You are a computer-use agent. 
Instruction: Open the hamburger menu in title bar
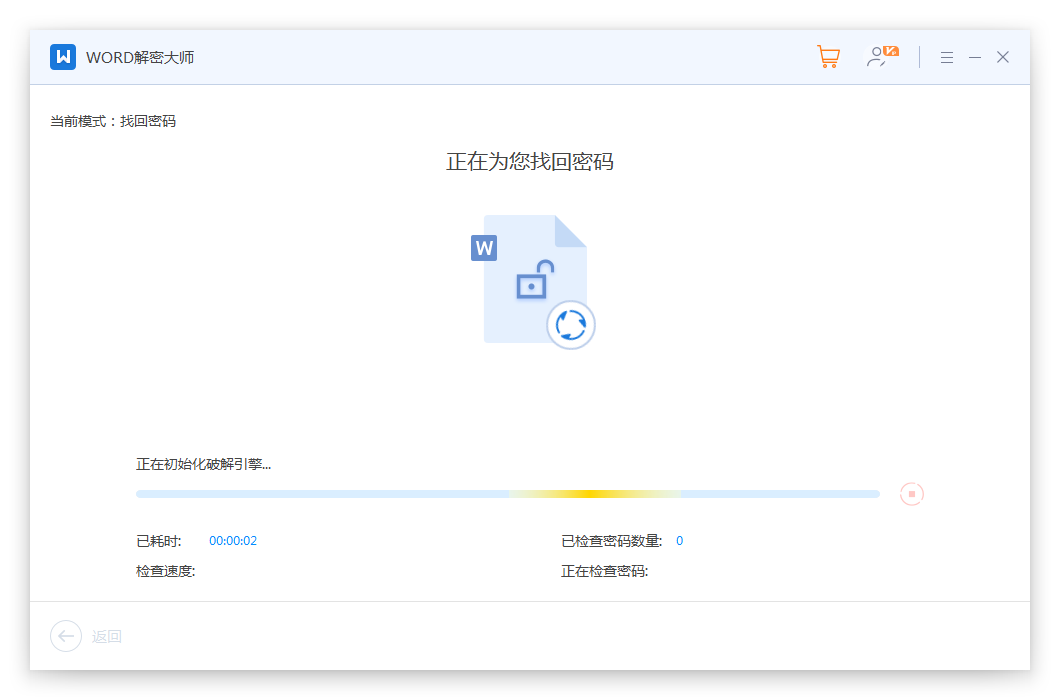(946, 57)
